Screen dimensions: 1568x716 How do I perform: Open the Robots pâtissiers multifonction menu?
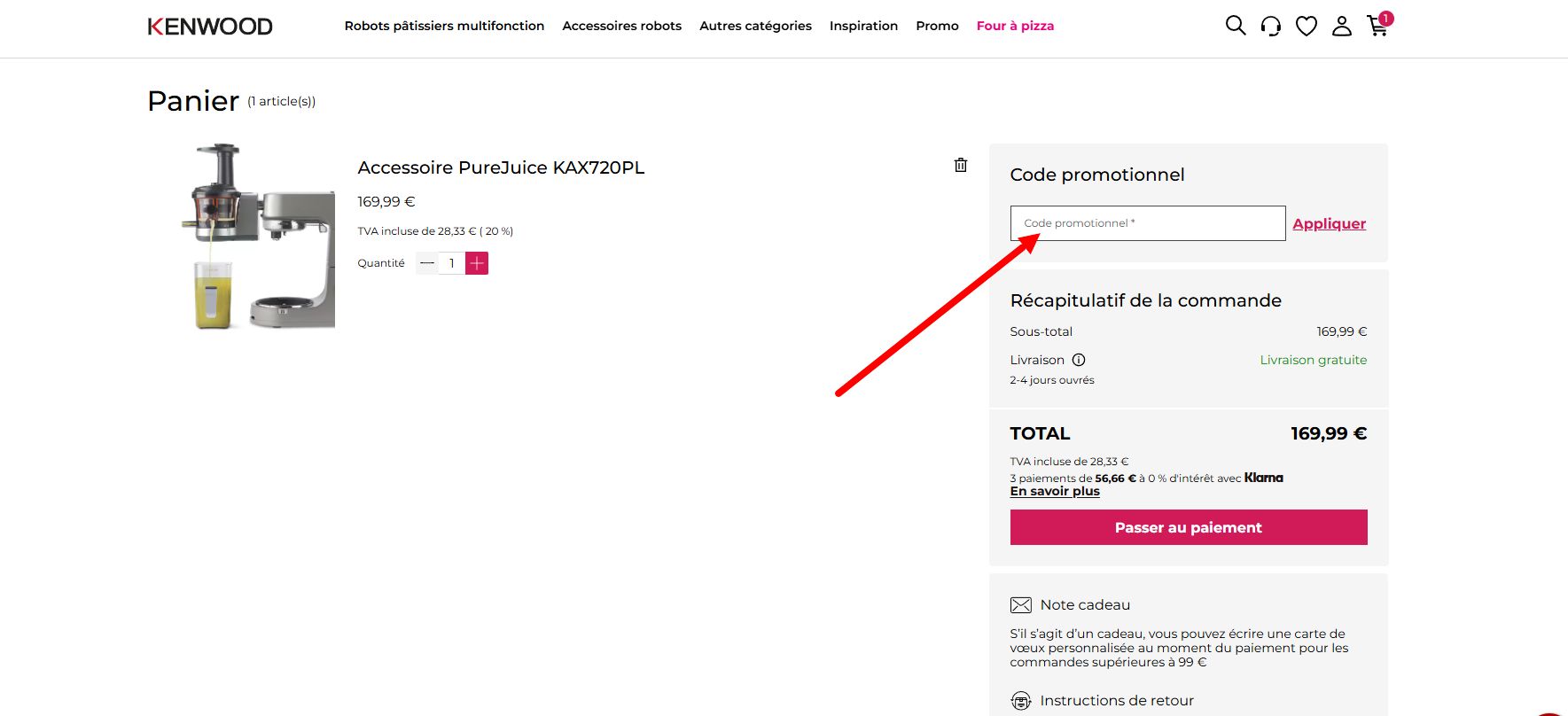click(444, 26)
